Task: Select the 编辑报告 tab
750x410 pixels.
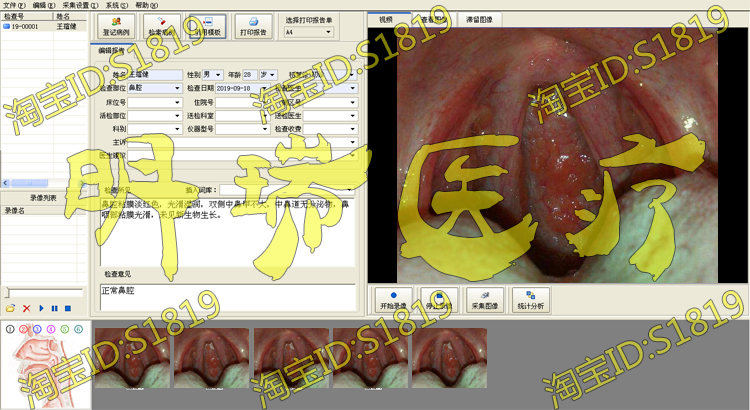Action: point(112,50)
